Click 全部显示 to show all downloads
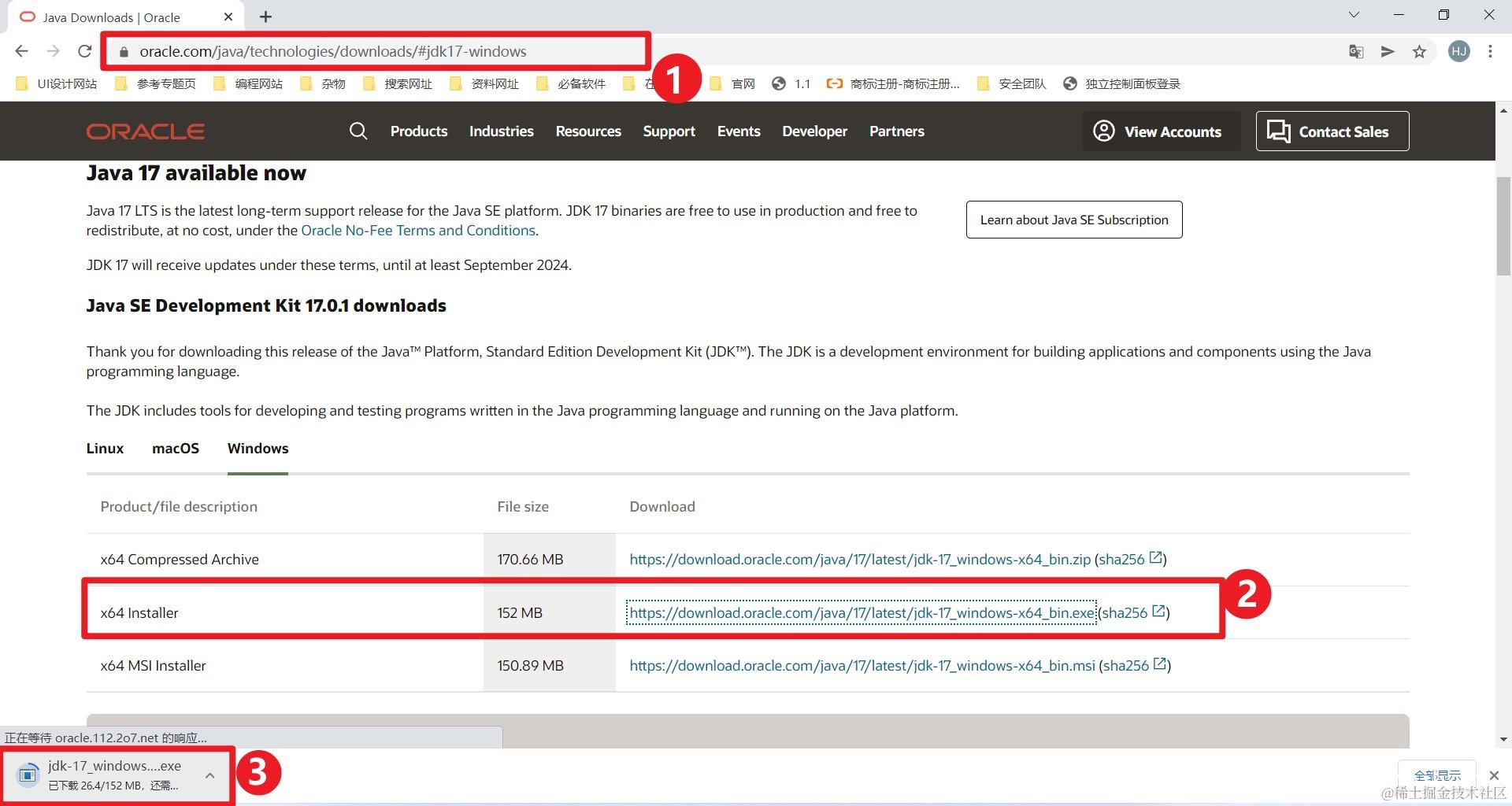 pos(1437,775)
